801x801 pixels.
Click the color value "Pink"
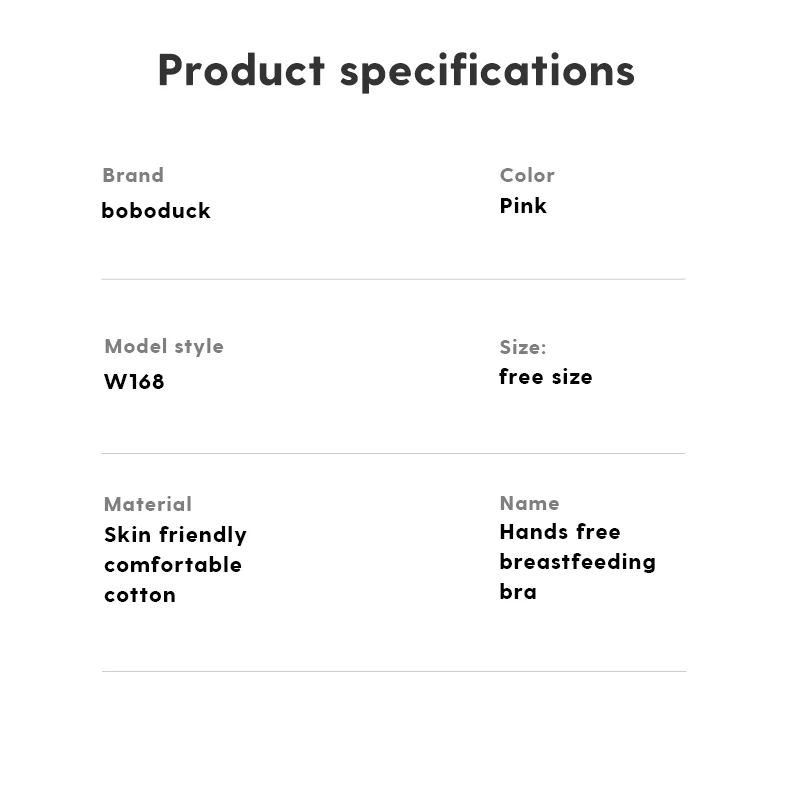click(523, 206)
